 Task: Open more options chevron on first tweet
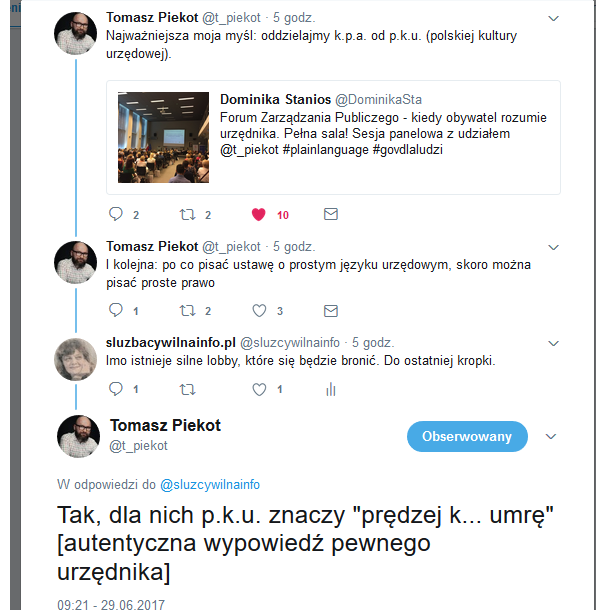(x=553, y=18)
